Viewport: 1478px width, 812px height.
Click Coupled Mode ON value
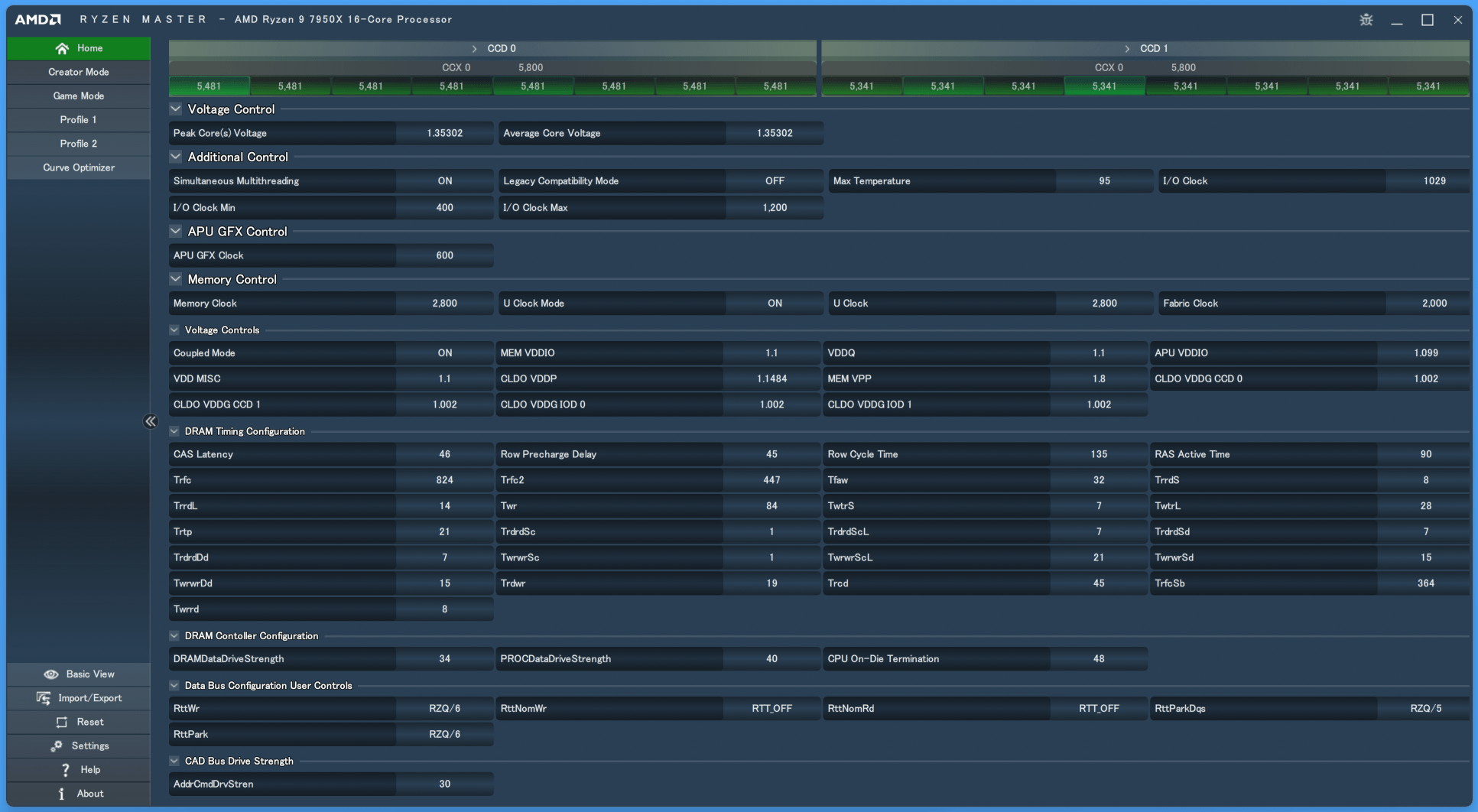click(445, 353)
